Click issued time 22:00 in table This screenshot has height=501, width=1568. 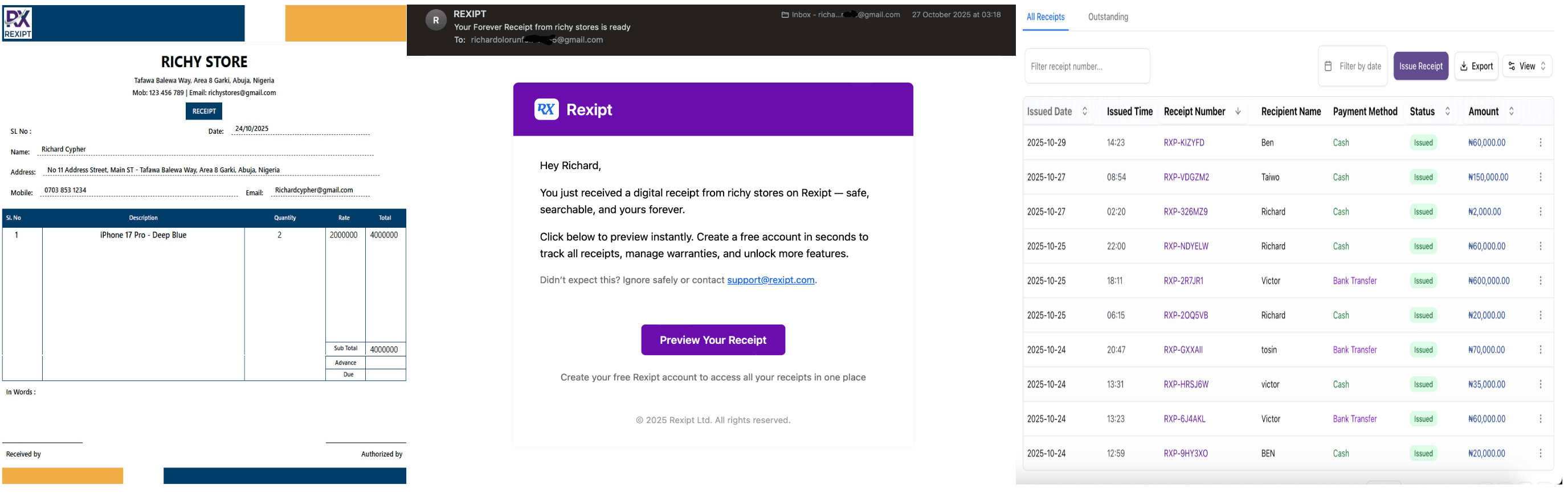pyautogui.click(x=1116, y=247)
